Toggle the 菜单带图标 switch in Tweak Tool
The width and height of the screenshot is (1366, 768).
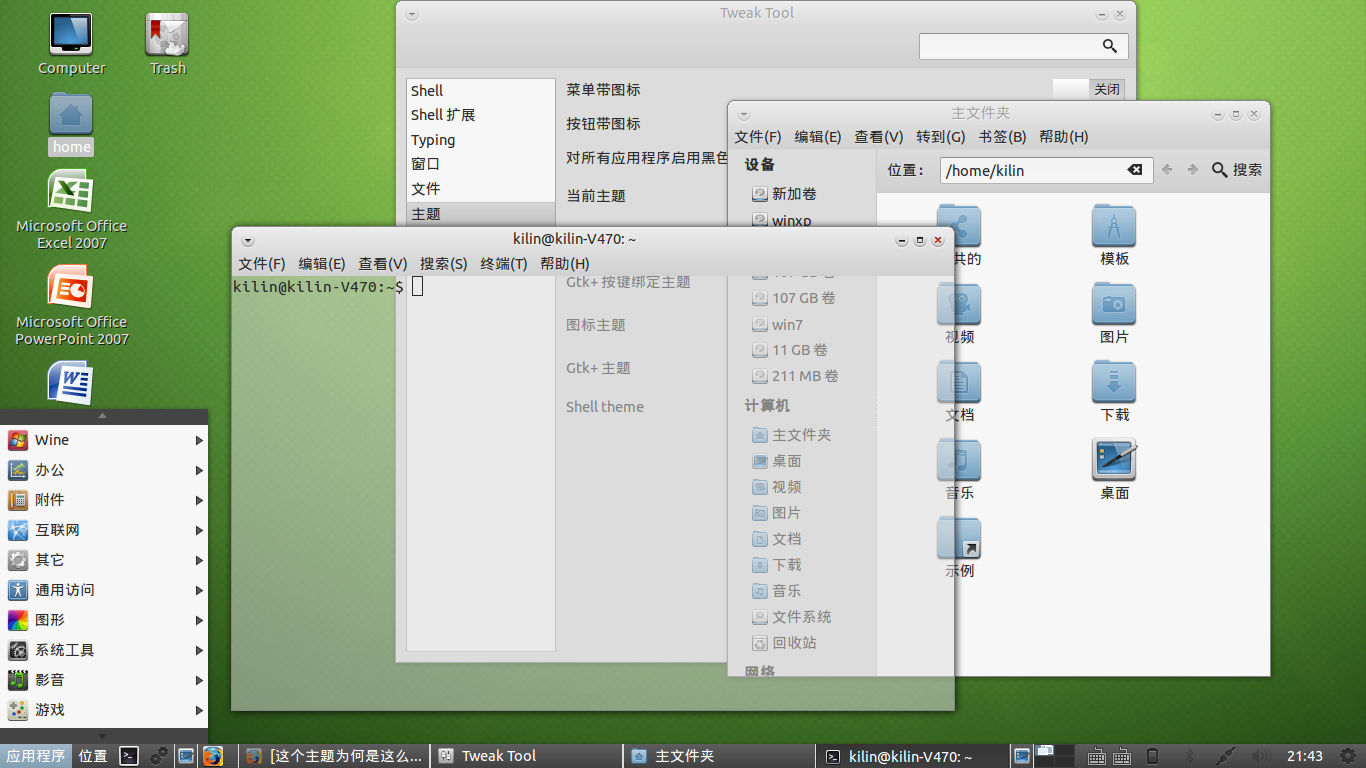click(1088, 90)
